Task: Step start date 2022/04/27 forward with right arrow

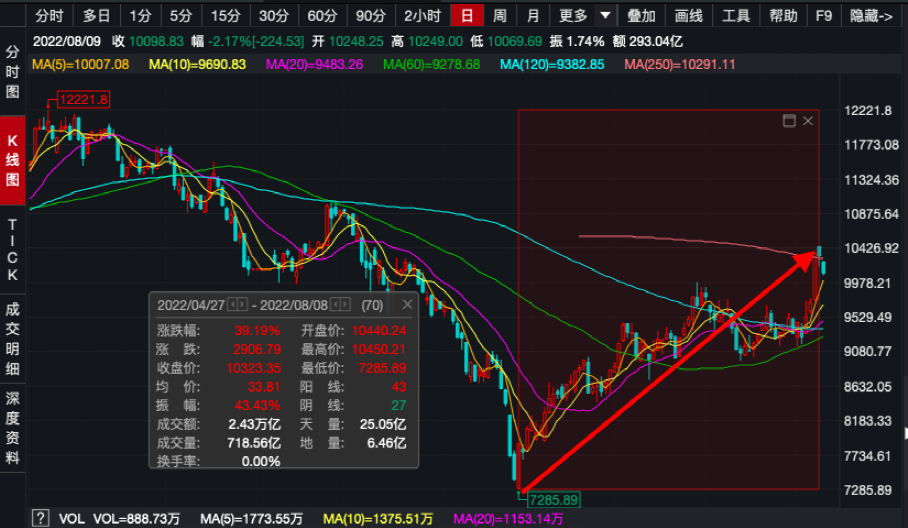Action: [242, 304]
